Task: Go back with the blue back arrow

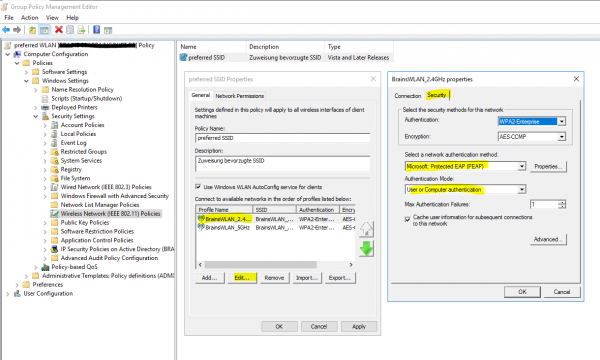Action: pyautogui.click(x=6, y=30)
